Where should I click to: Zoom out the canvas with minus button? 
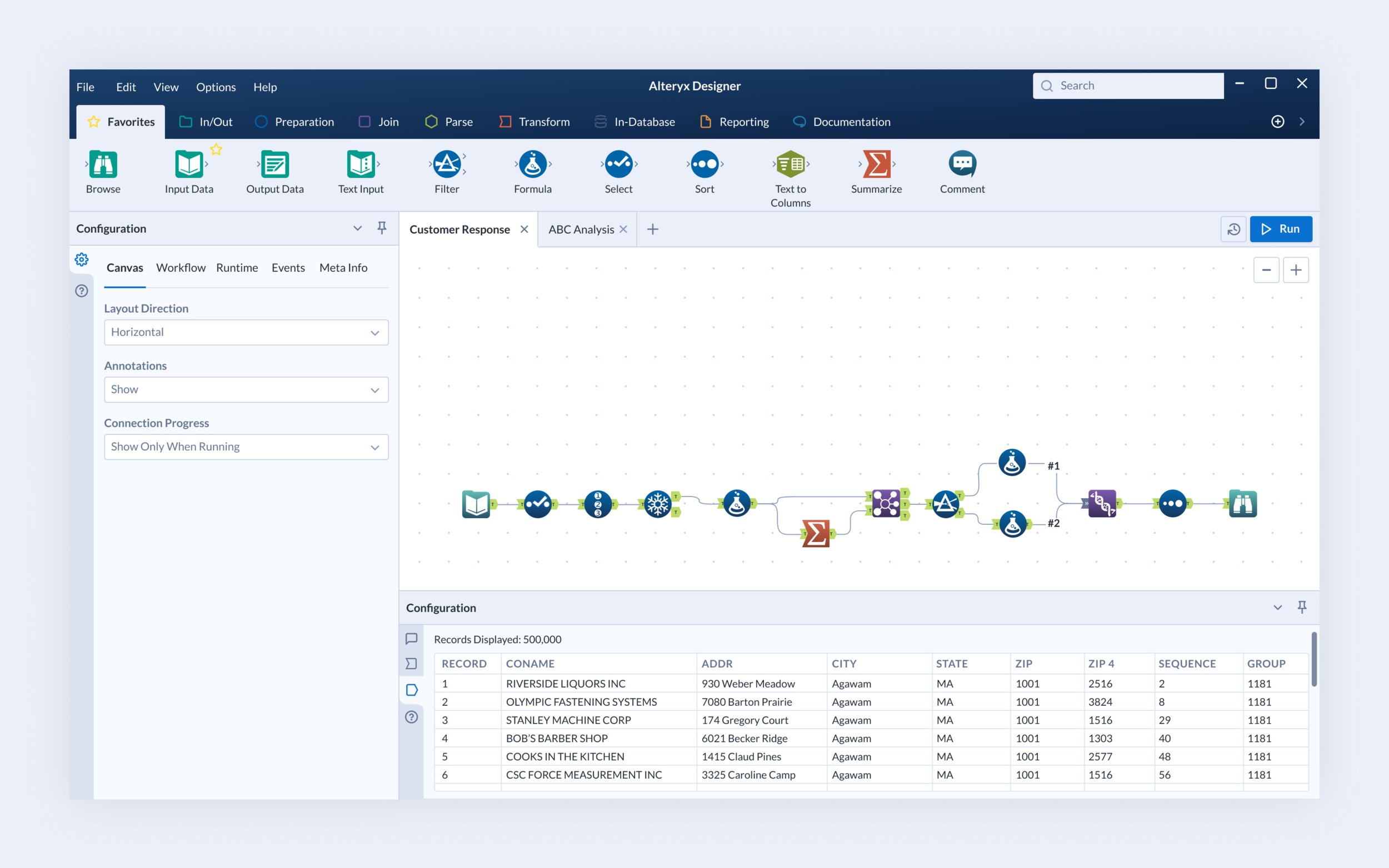[x=1266, y=270]
